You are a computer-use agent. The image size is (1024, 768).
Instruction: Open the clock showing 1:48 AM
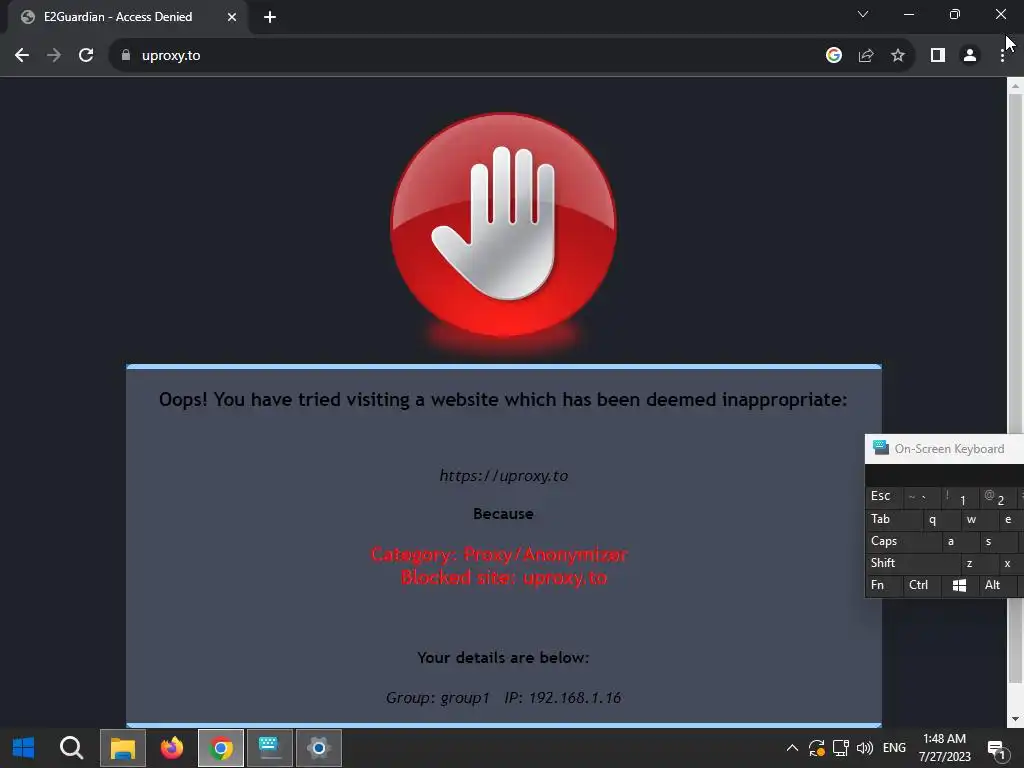point(944,748)
